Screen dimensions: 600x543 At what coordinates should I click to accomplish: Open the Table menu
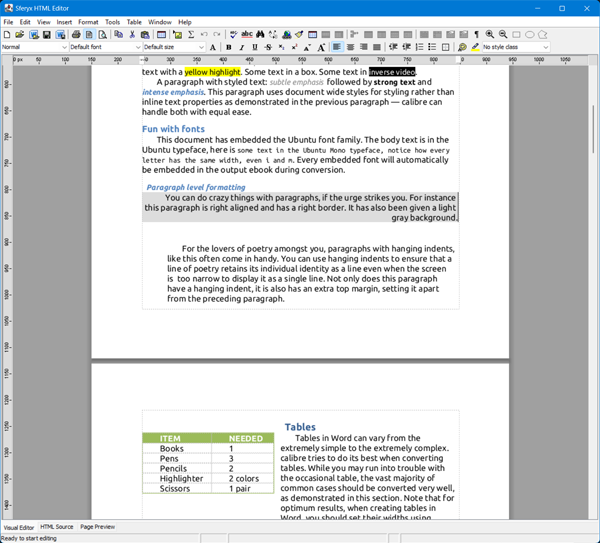134,22
